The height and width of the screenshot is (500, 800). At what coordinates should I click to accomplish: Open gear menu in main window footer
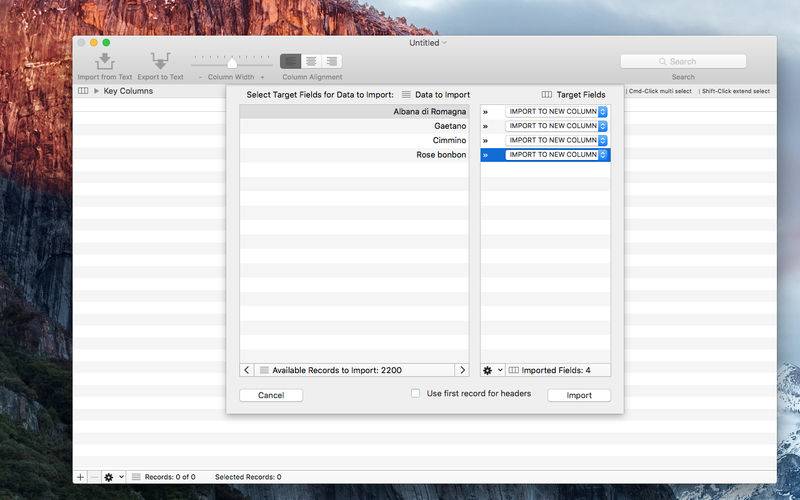pyautogui.click(x=113, y=477)
